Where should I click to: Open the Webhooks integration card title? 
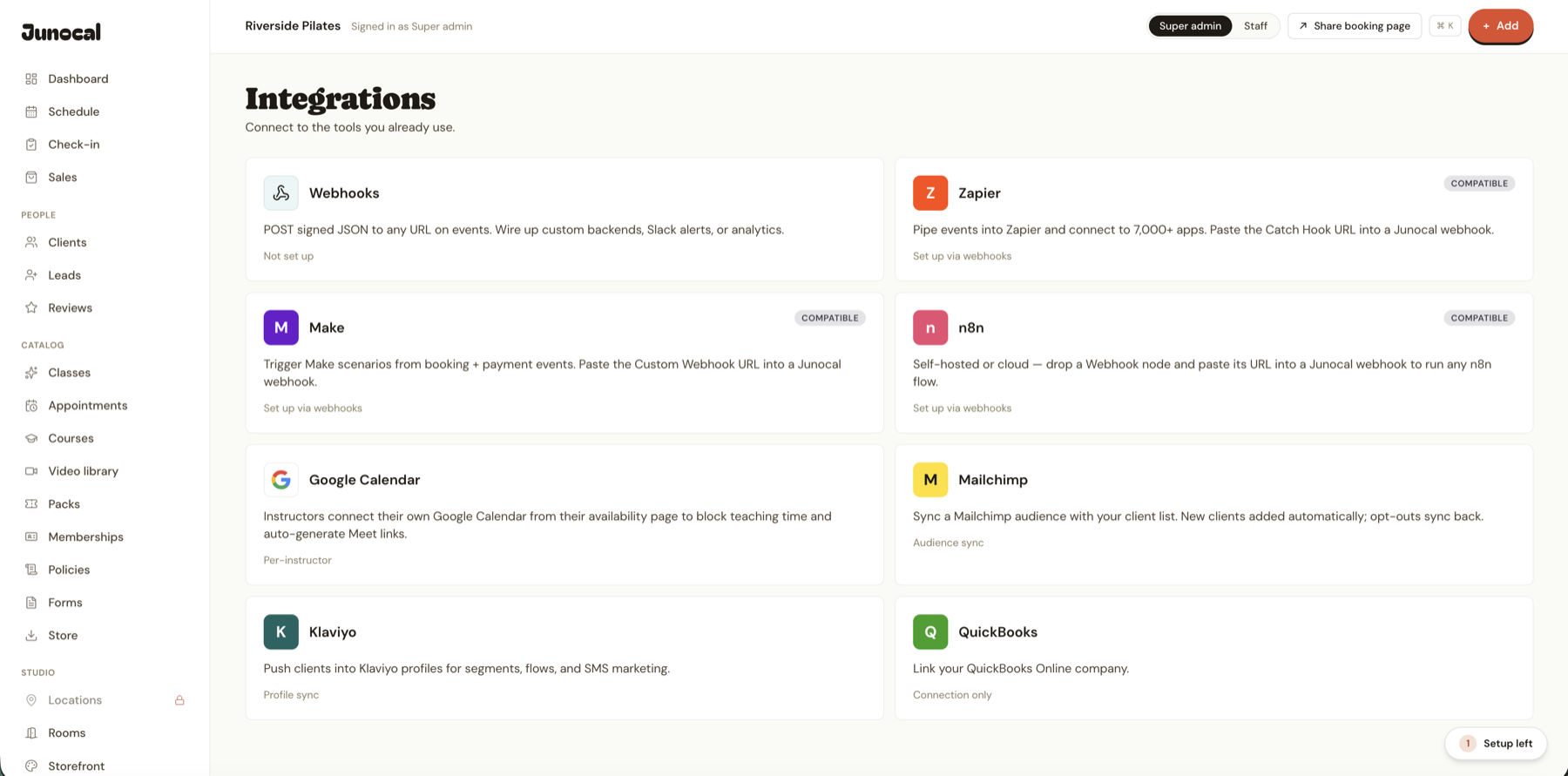tap(344, 193)
